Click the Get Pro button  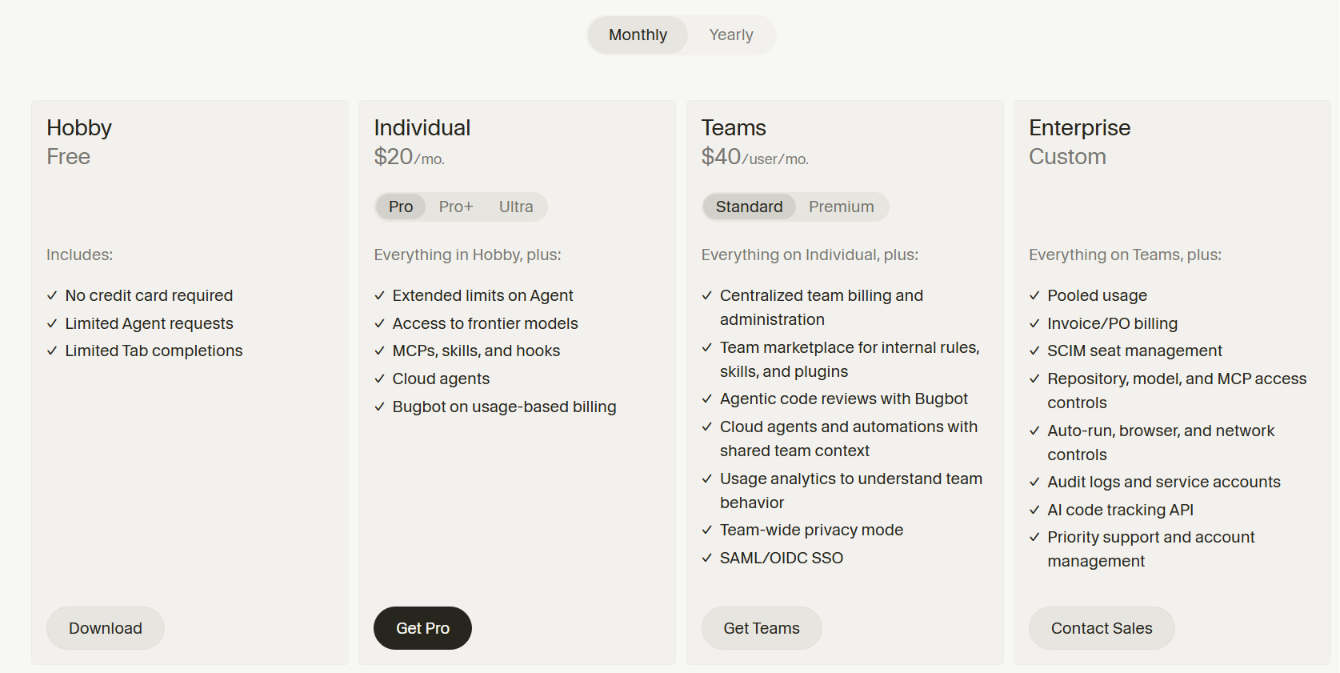click(423, 628)
